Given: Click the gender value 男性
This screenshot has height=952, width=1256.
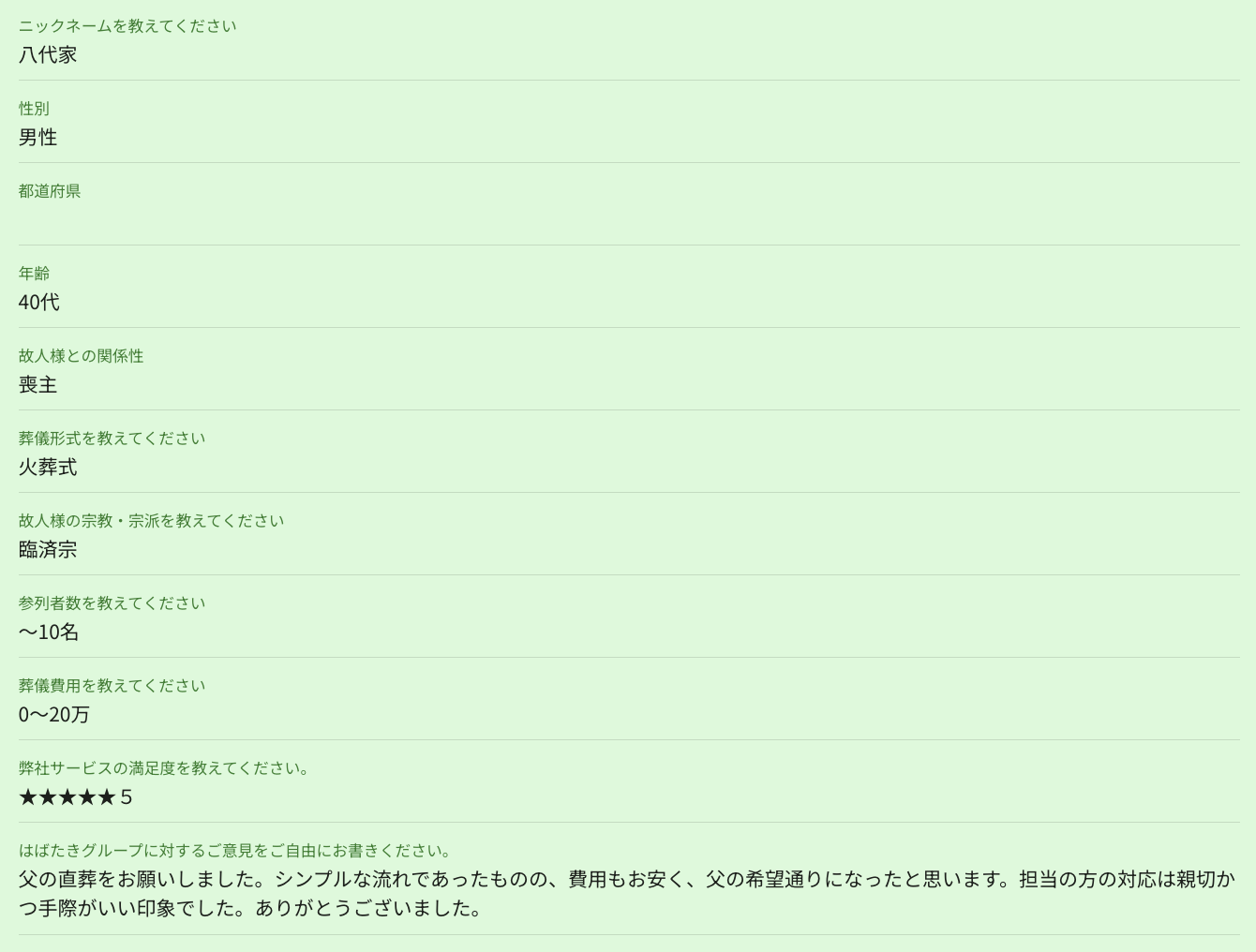Looking at the screenshot, I should coord(38,138).
